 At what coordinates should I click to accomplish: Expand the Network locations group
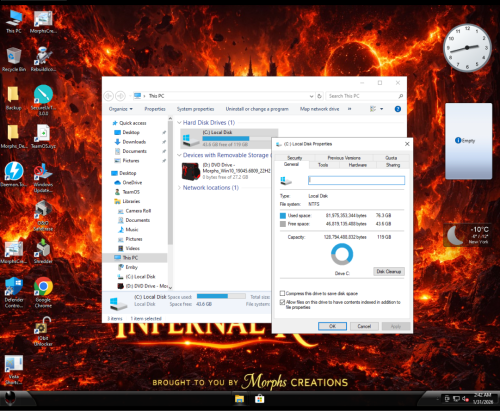click(x=179, y=188)
